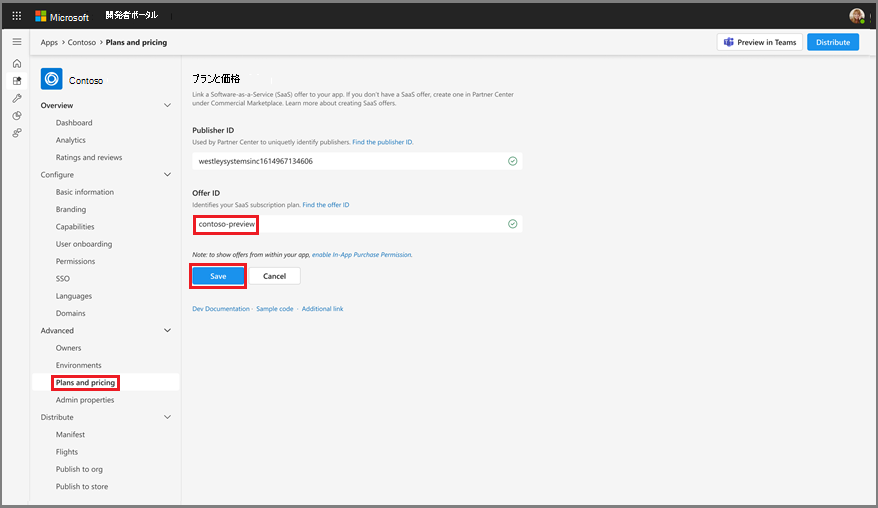The height and width of the screenshot is (508, 878).
Task: Open Basic information page
Action: (85, 192)
